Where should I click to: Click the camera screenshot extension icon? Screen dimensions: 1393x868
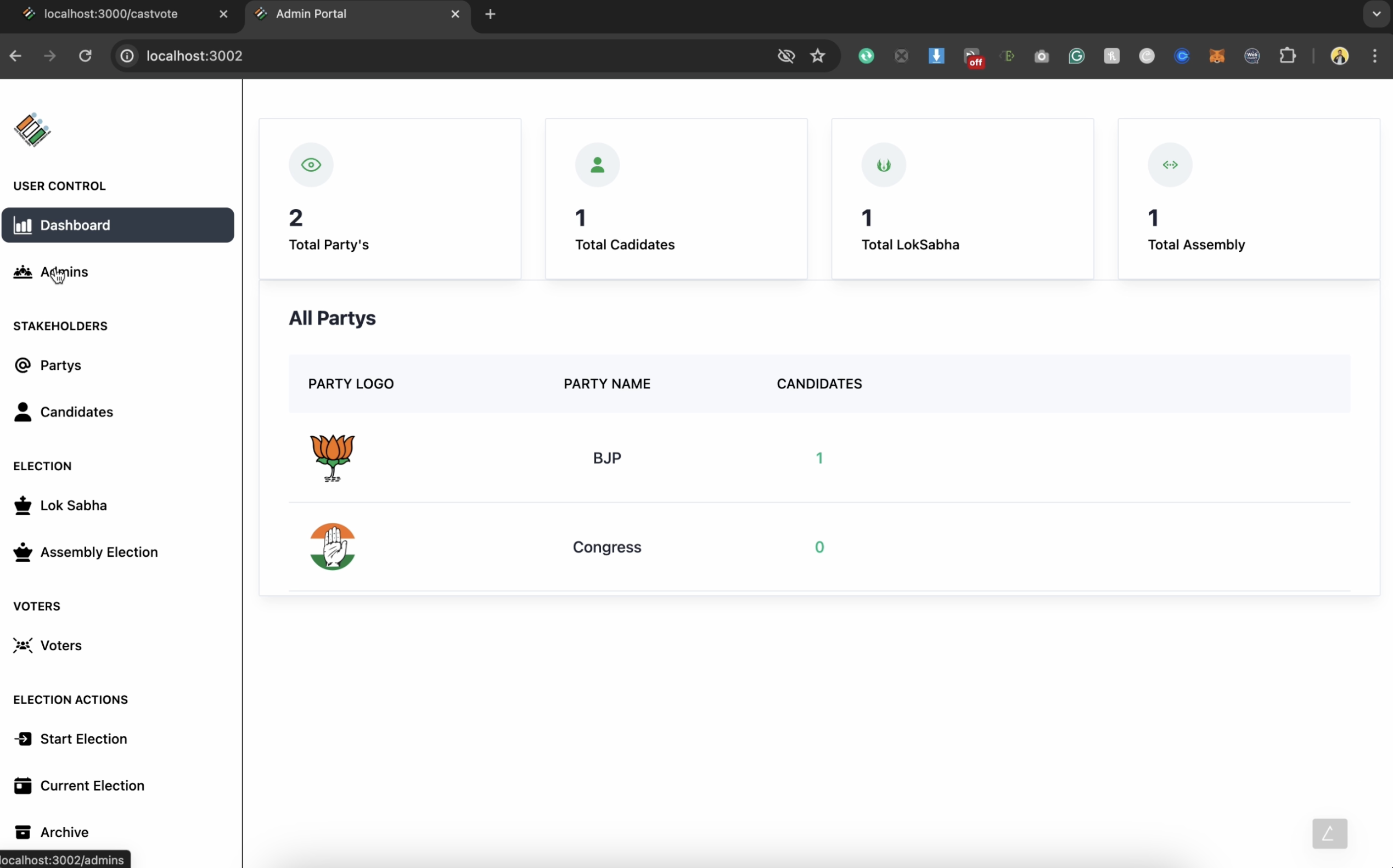[x=1042, y=57]
